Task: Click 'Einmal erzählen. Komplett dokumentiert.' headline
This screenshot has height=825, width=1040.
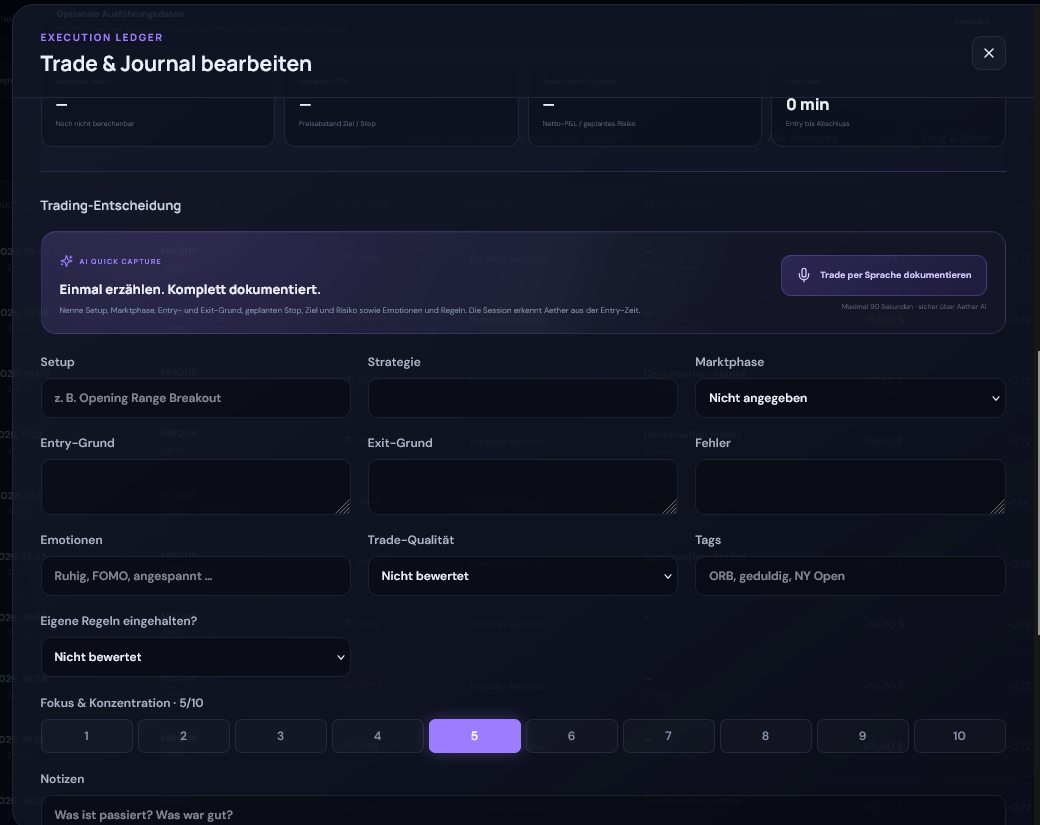Action: pos(190,290)
